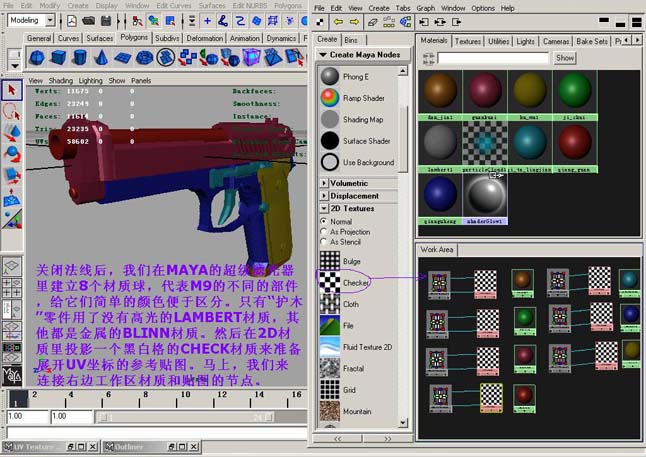Click the save scene floppy icon
646x457 pixels.
click(x=106, y=21)
